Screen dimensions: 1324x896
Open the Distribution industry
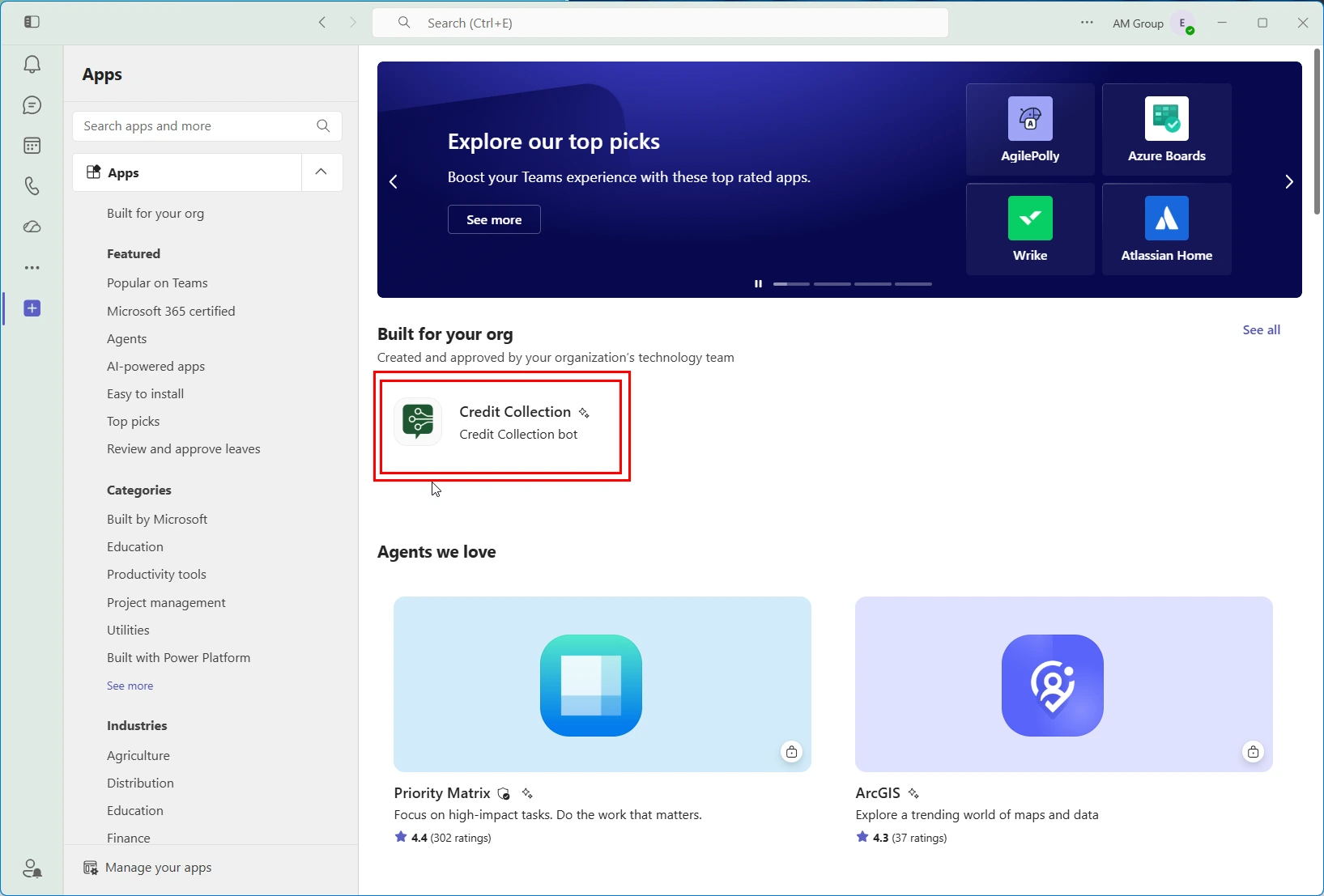coord(140,783)
